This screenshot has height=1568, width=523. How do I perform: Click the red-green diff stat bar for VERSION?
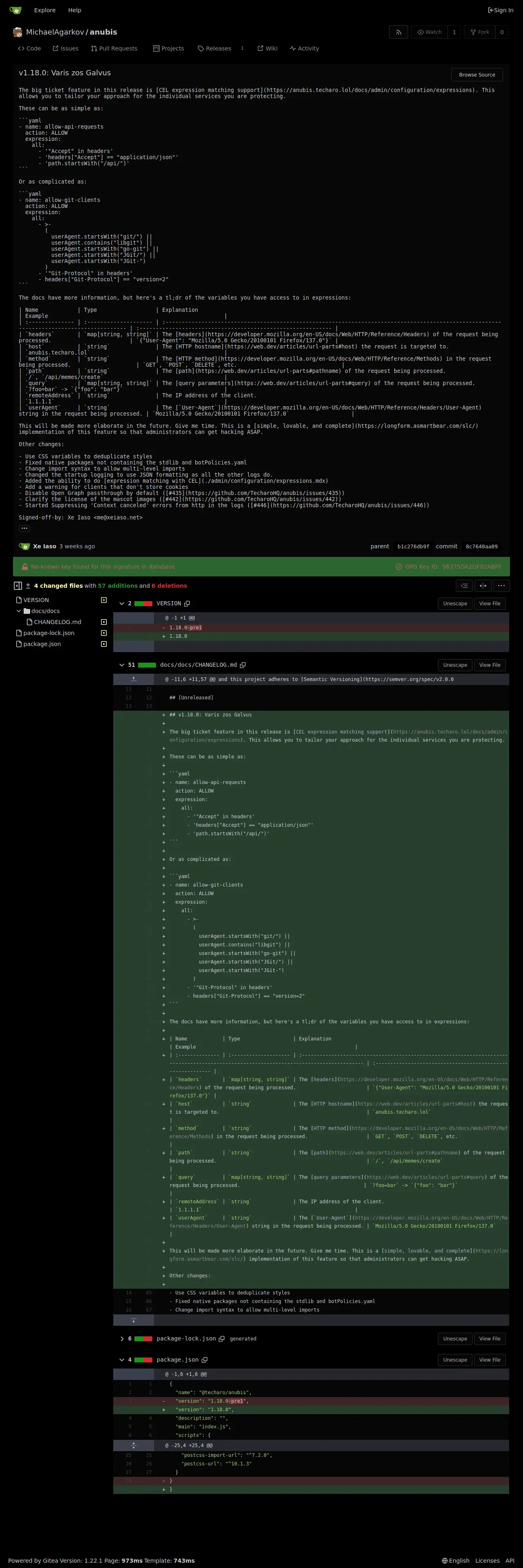(143, 604)
